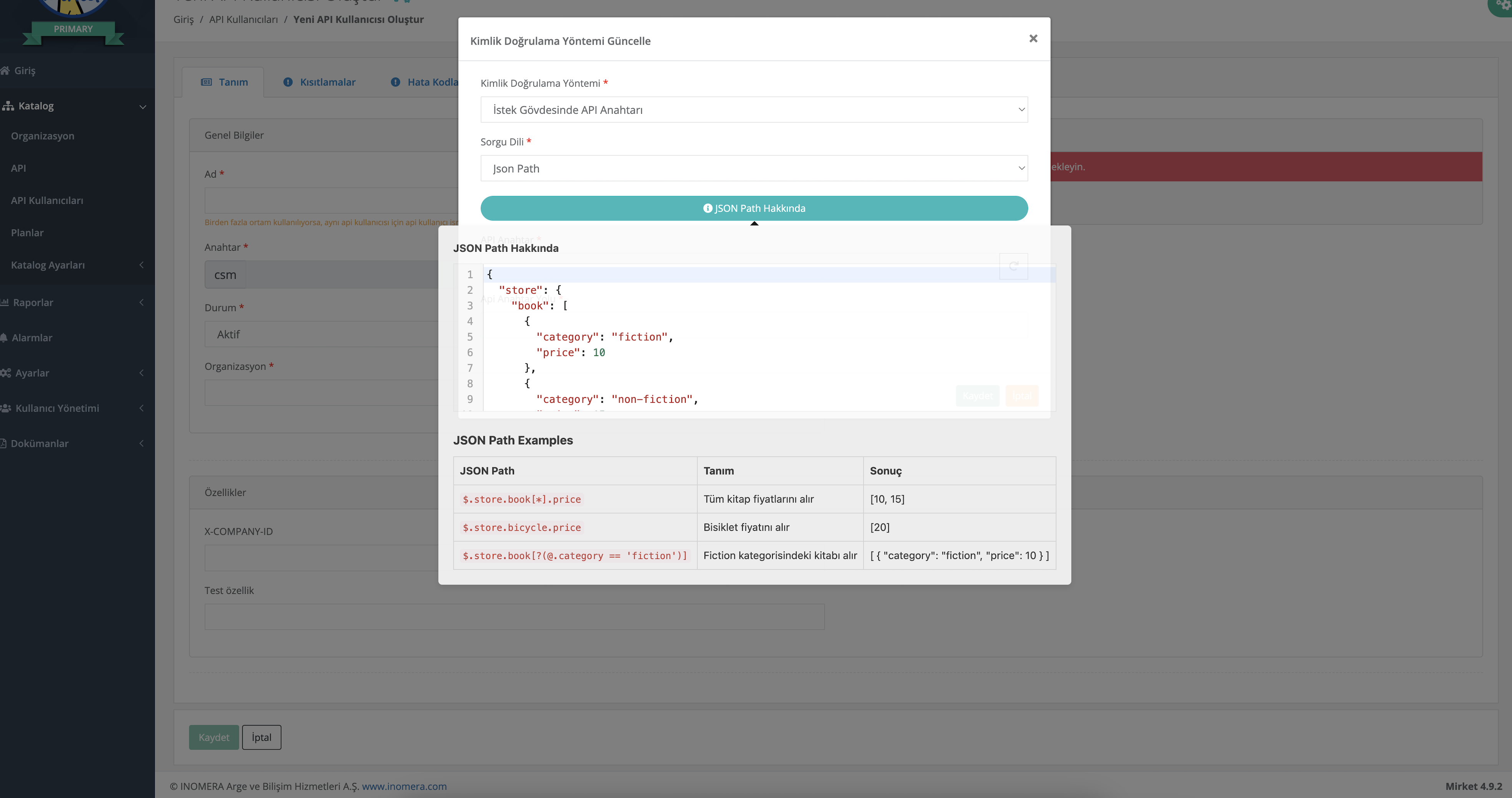The height and width of the screenshot is (798, 1512).
Task: Click the Mirket 4.9.2 version text
Action: pyautogui.click(x=1473, y=786)
